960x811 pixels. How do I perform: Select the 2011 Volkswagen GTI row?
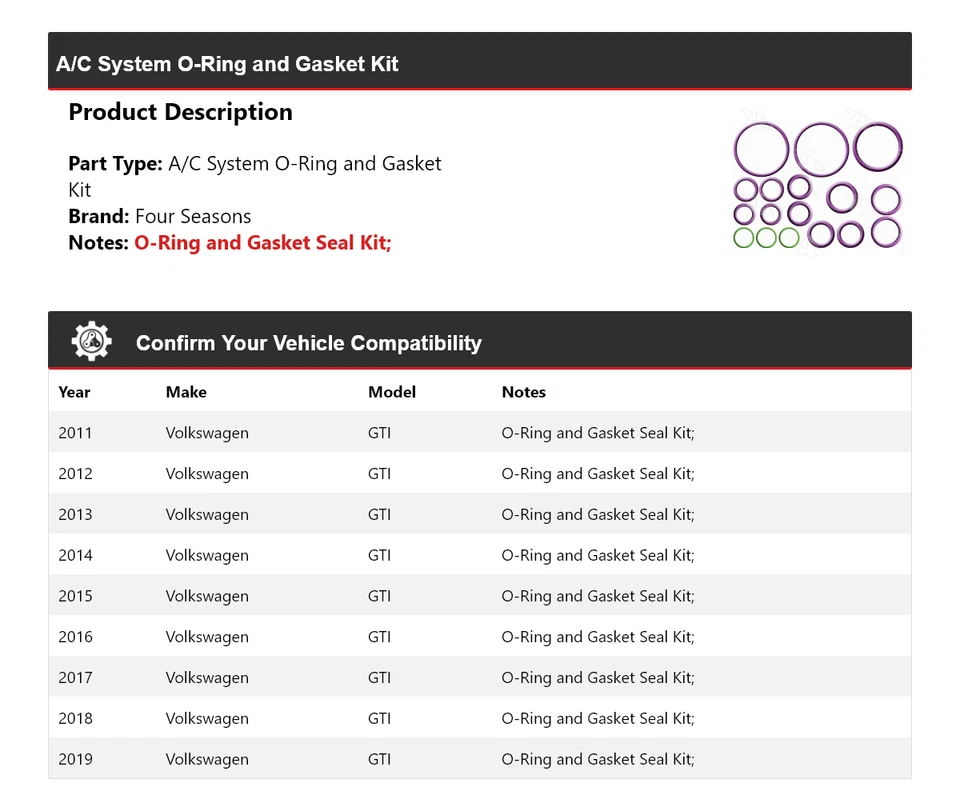[x=479, y=433]
